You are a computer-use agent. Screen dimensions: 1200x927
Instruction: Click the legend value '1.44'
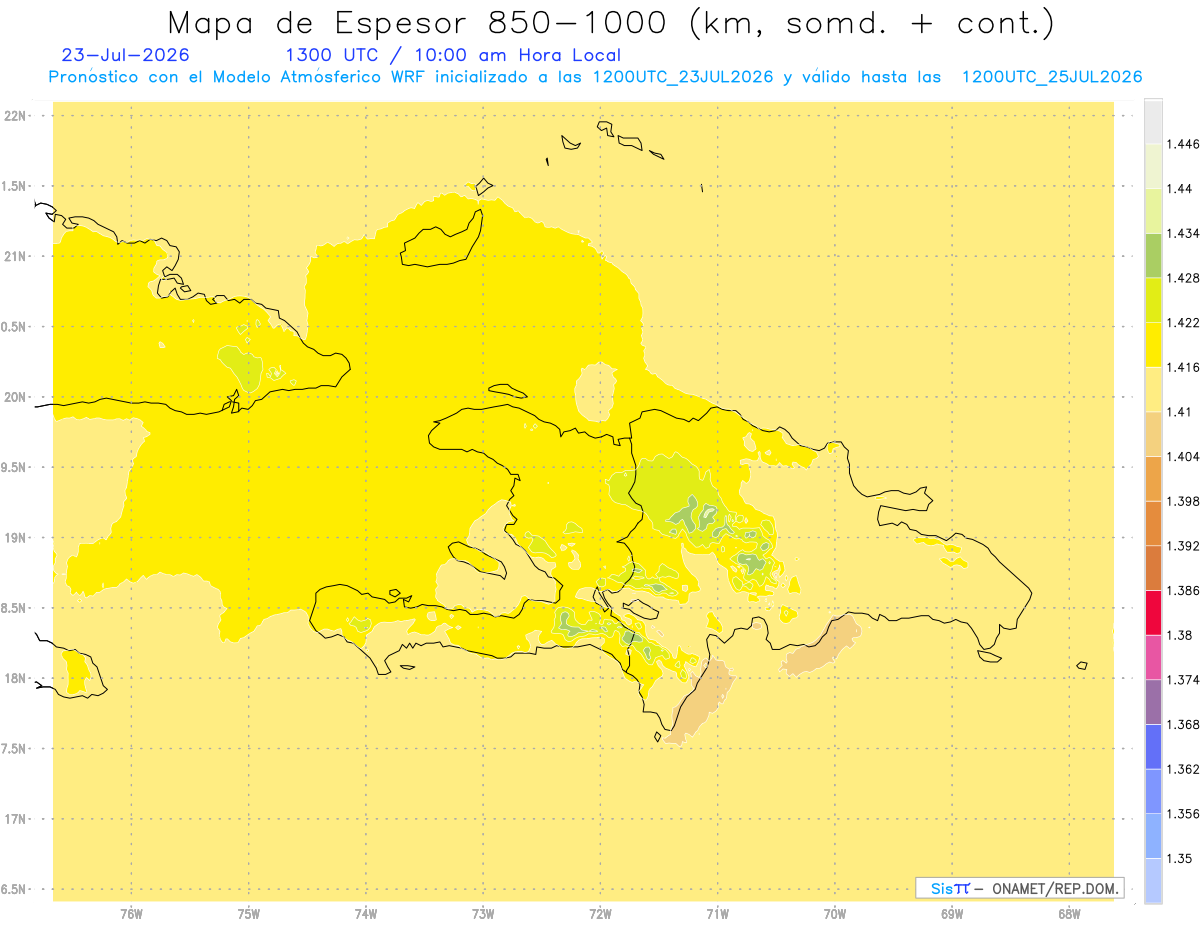tap(1179, 189)
